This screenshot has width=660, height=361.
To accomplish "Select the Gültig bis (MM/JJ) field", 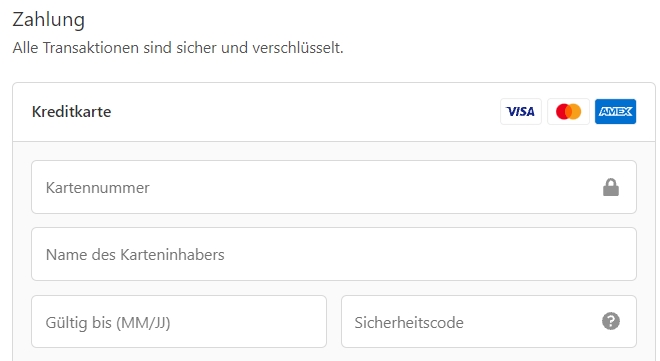I will click(x=179, y=321).
